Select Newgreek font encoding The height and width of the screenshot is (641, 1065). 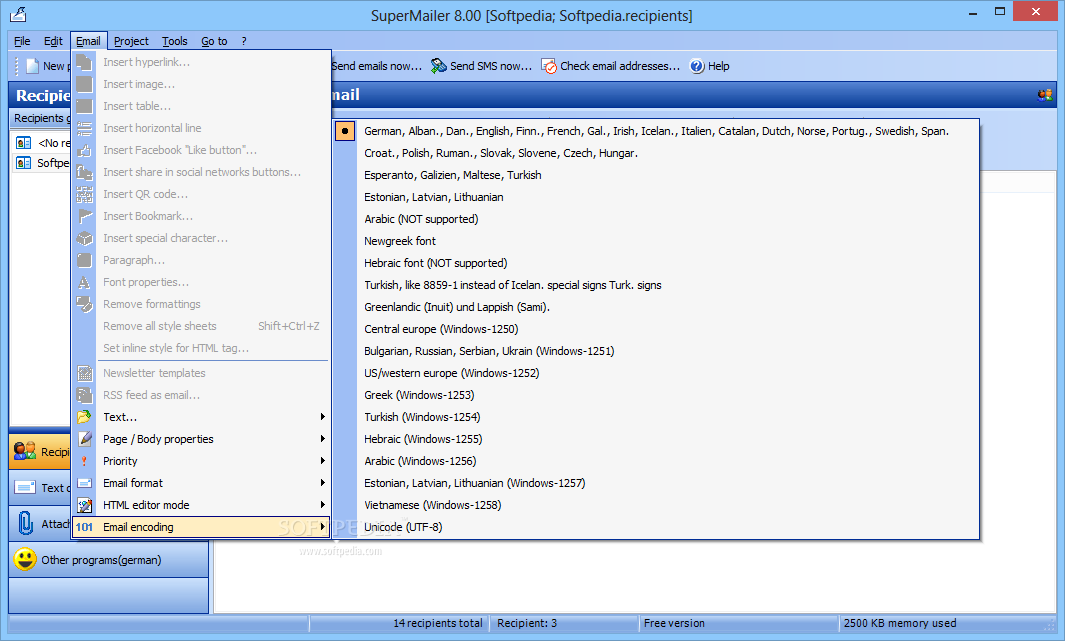click(x=656, y=241)
